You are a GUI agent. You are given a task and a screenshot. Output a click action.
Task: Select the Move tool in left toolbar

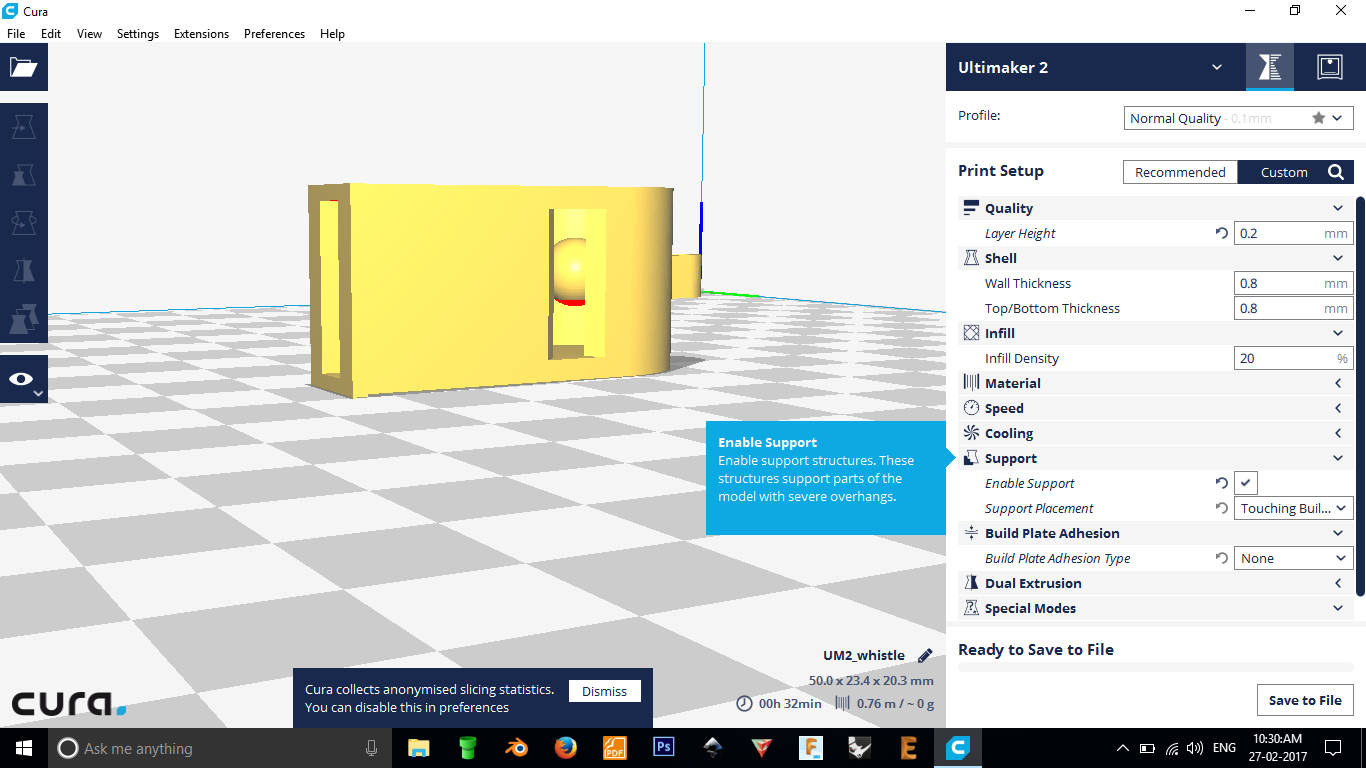pyautogui.click(x=23, y=128)
